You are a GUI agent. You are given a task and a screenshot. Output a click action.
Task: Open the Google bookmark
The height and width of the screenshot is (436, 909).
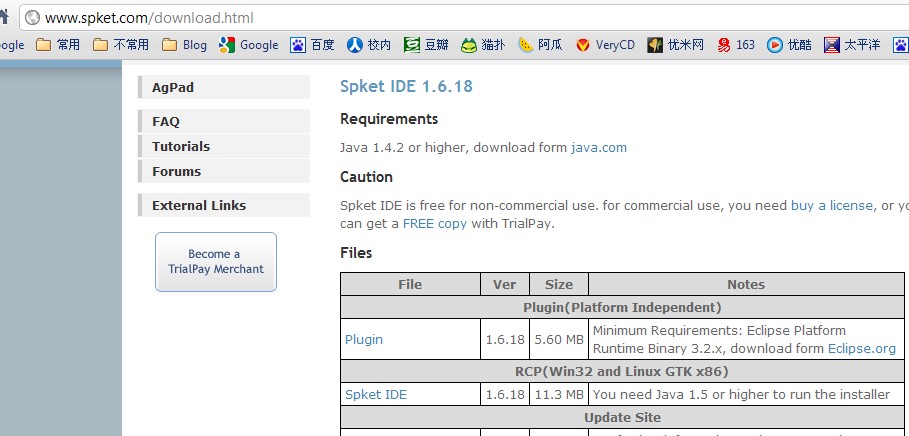coord(249,45)
